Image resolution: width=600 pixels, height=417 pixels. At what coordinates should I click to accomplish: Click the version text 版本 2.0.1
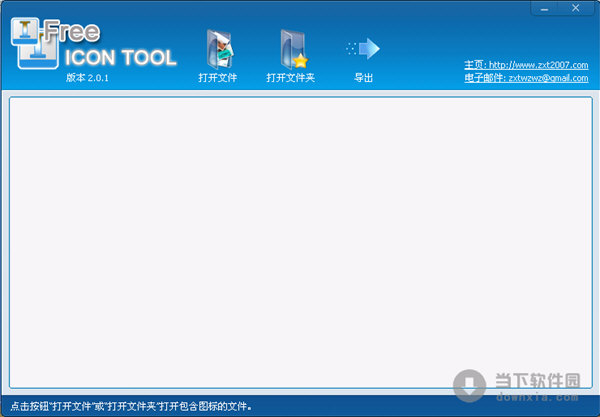[x=87, y=78]
